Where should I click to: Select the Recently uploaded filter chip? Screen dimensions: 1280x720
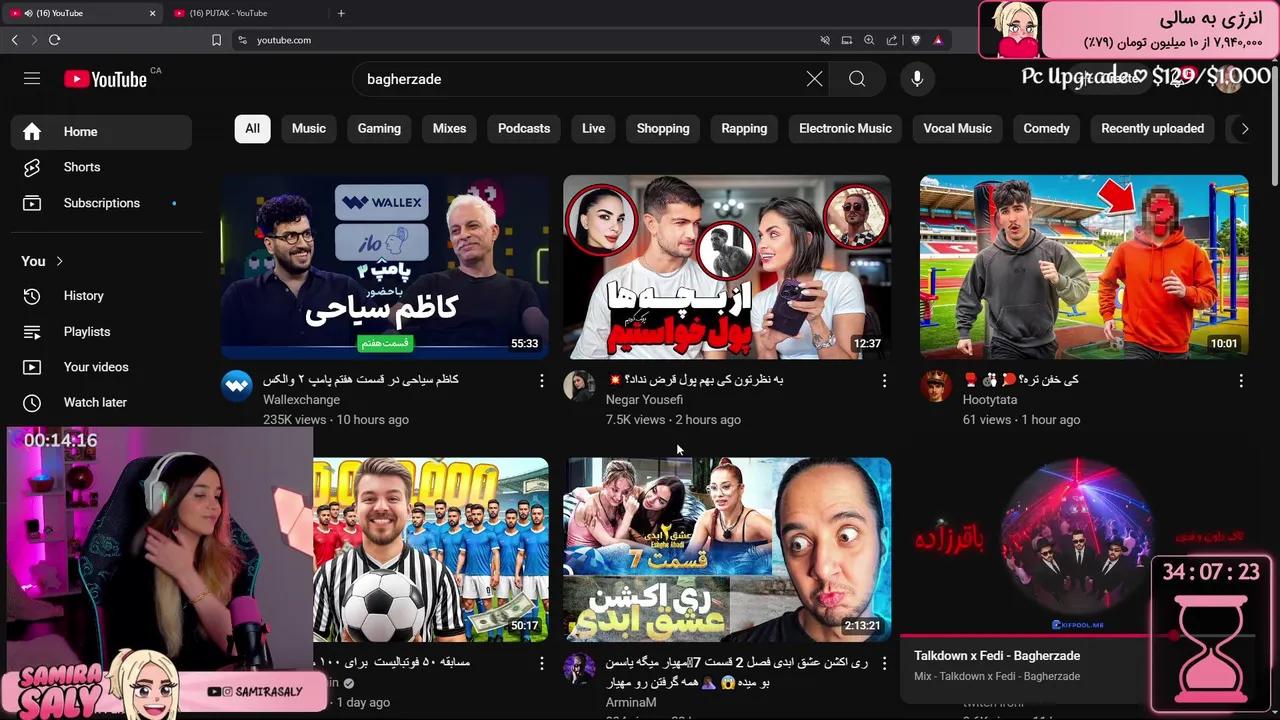click(1152, 128)
